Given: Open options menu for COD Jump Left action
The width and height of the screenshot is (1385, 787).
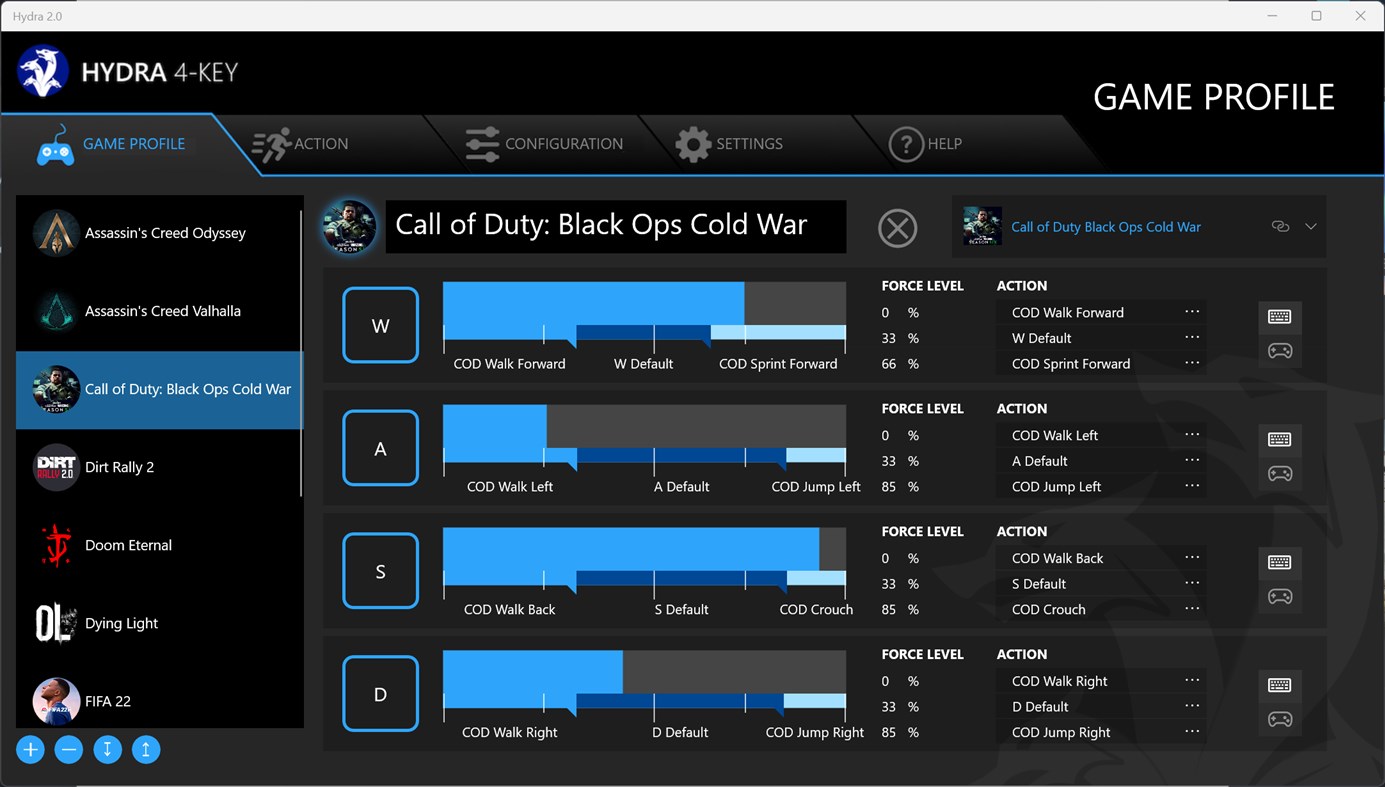Looking at the screenshot, I should (x=1190, y=486).
